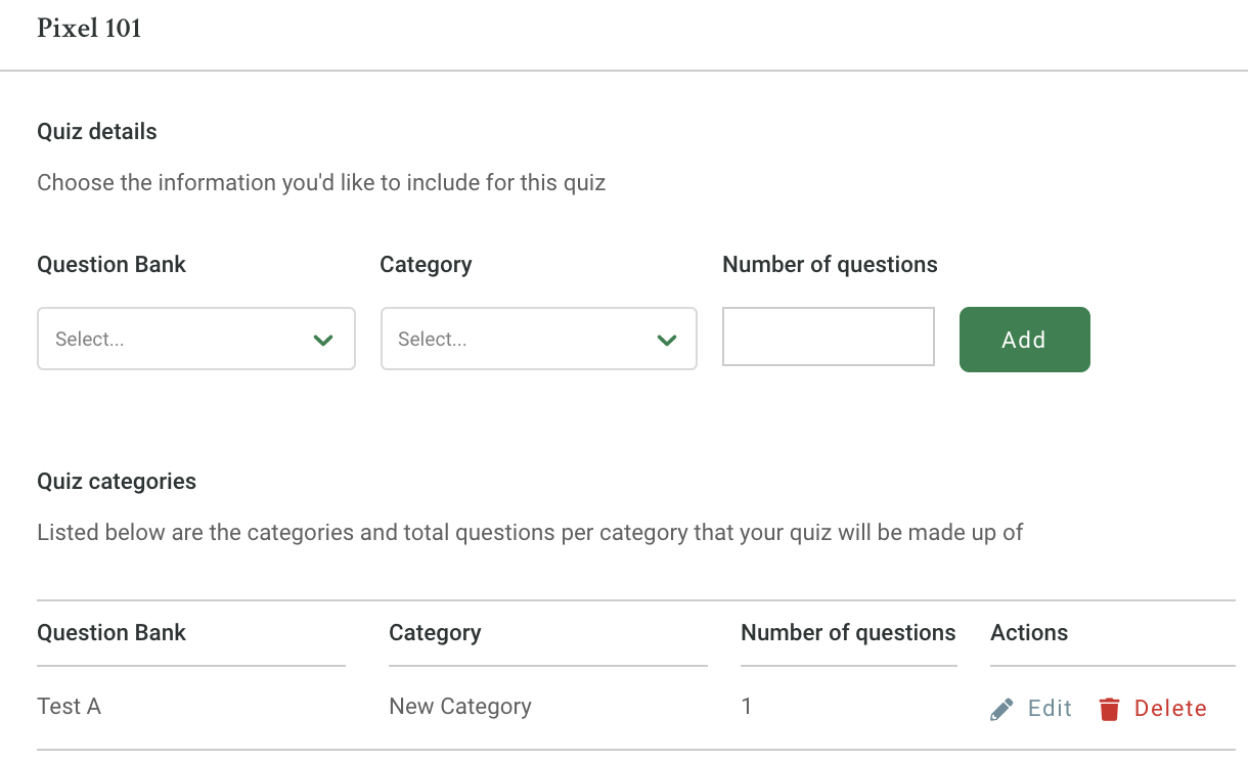Click the Quiz categories section heading
1252x764 pixels.
(117, 482)
